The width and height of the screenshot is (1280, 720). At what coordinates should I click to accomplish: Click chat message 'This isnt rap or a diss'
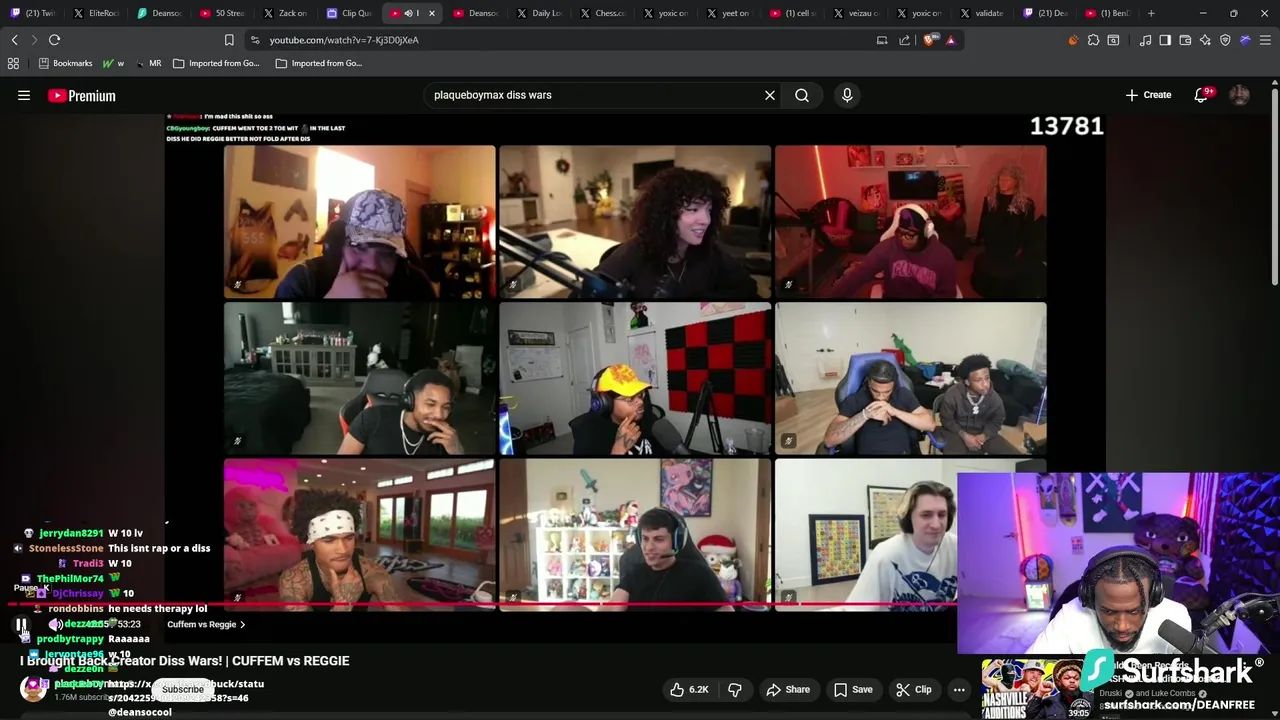click(x=159, y=548)
